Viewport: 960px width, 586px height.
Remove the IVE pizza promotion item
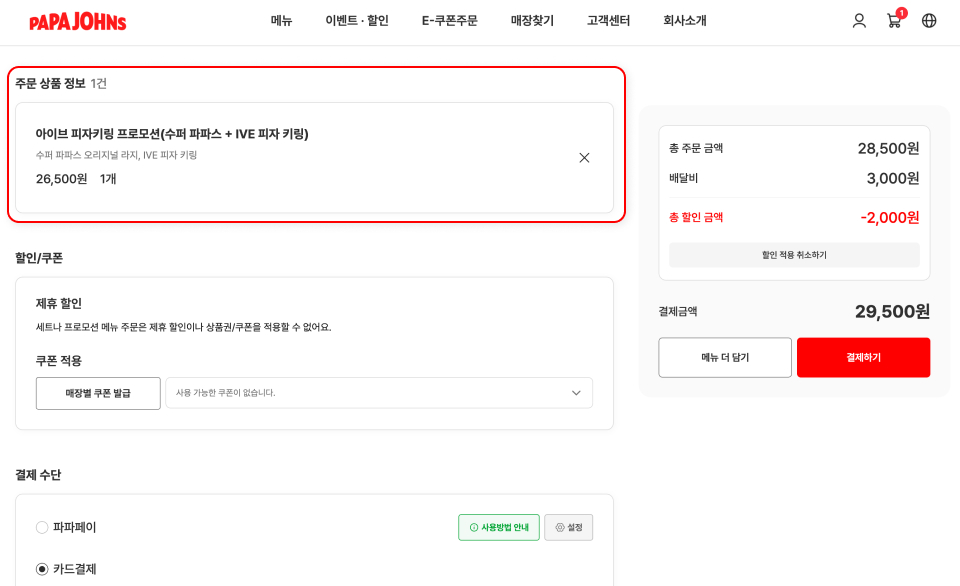coord(584,158)
